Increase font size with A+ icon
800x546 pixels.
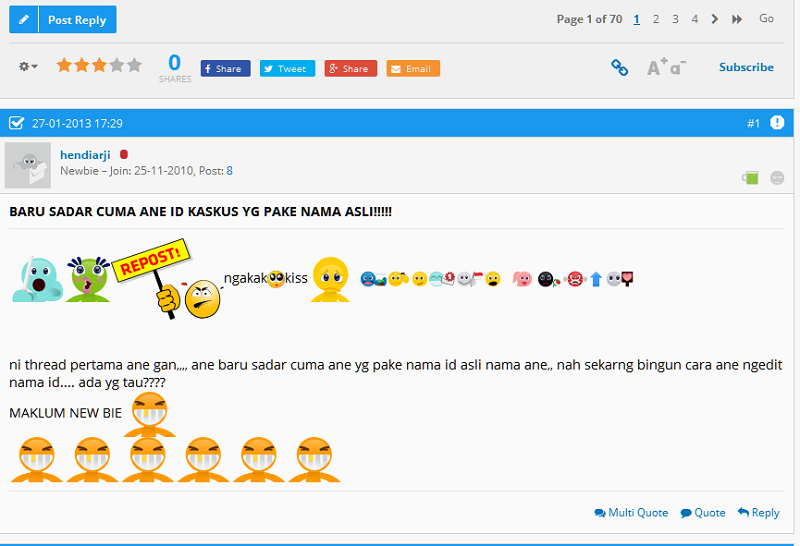(x=657, y=67)
